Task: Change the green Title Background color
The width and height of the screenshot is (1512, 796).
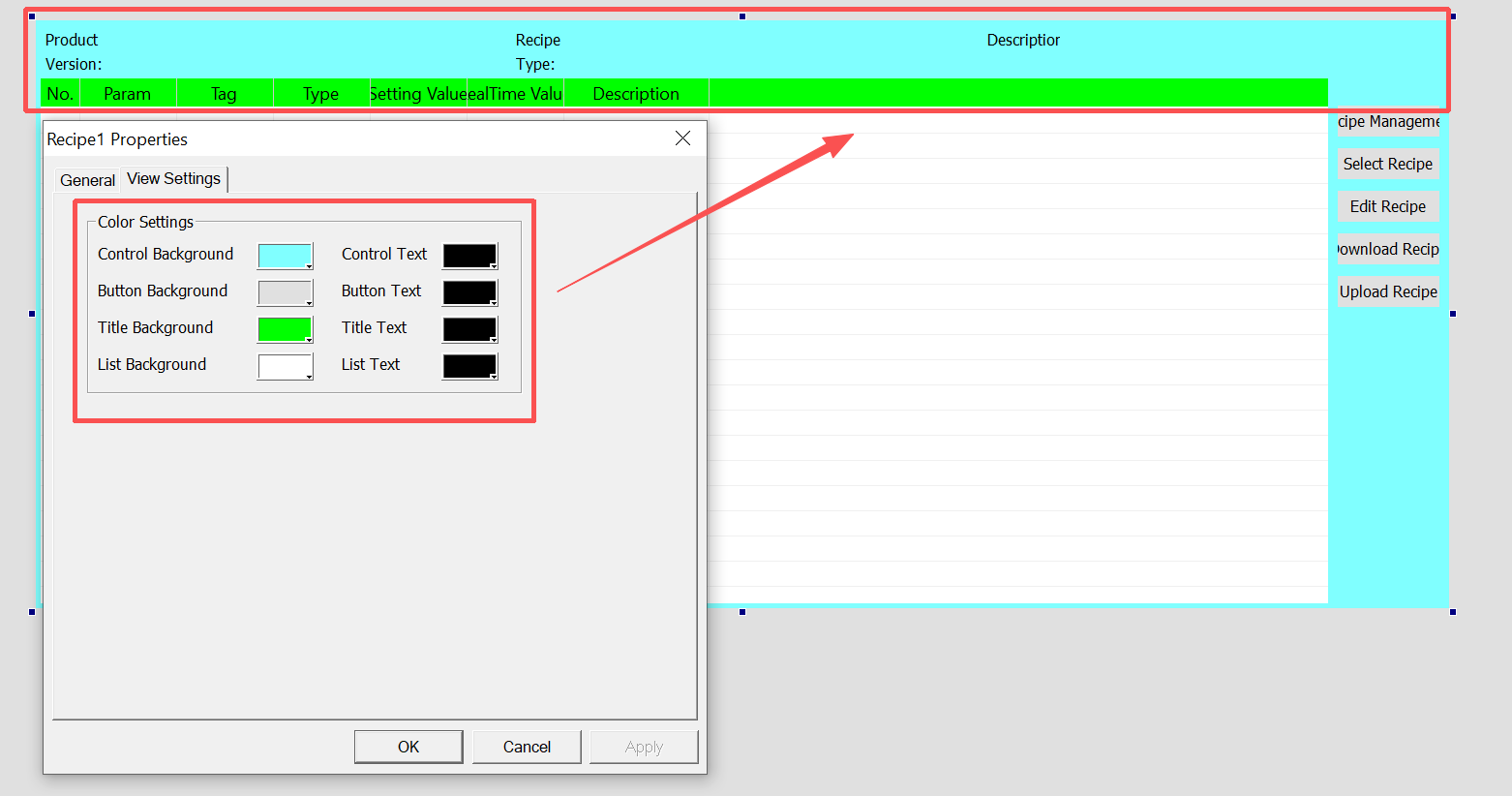Action: 285,329
